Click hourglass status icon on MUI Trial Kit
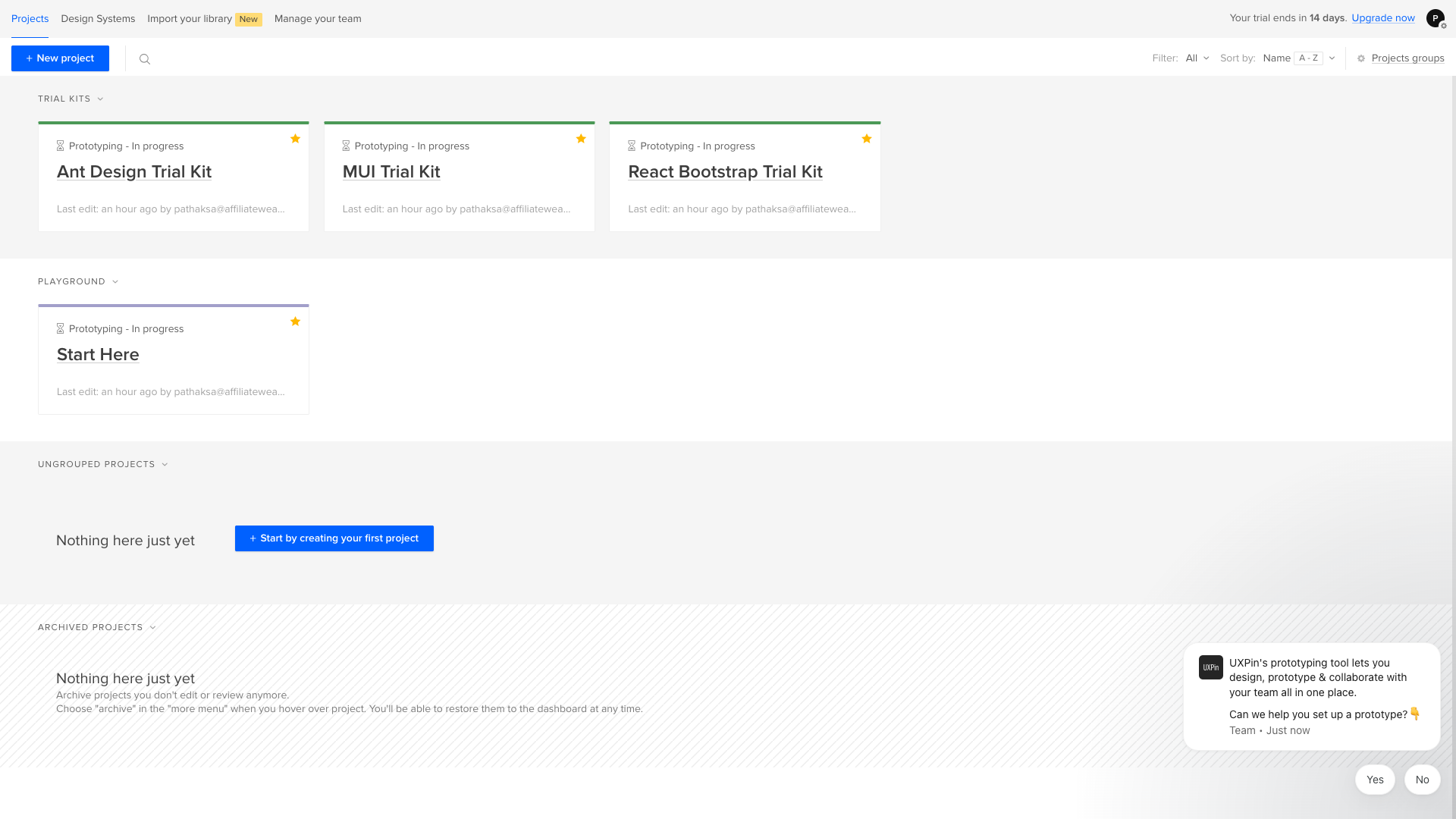1456x819 pixels. tap(346, 146)
